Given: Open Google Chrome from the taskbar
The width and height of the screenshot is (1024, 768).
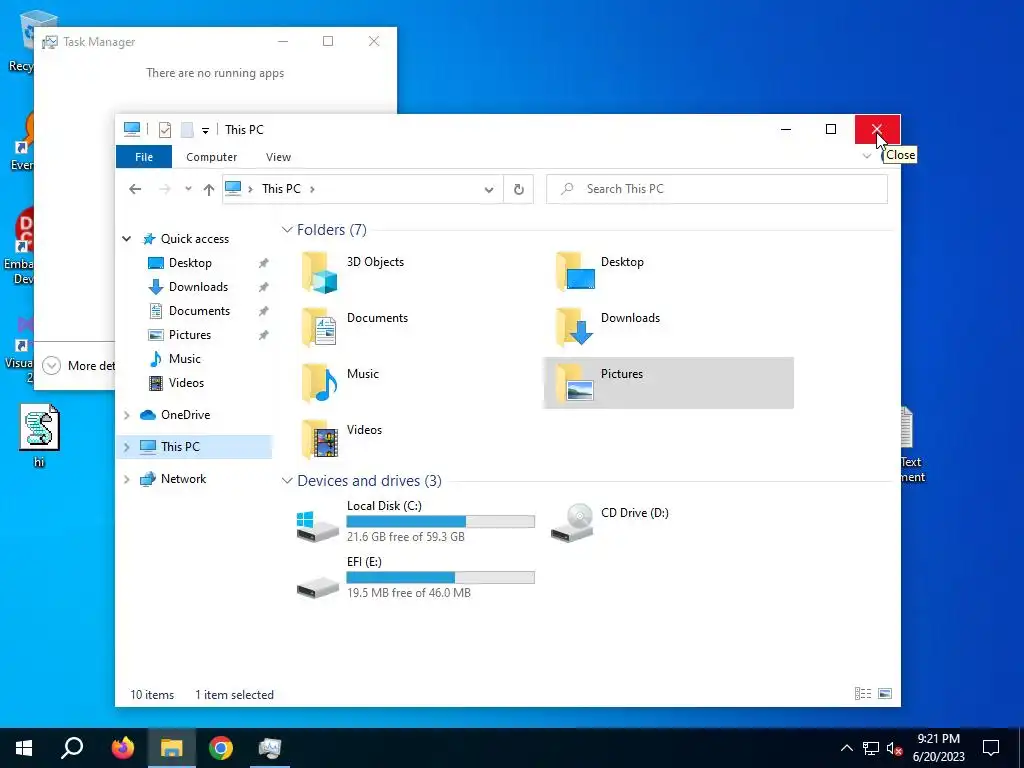Looking at the screenshot, I should [221, 748].
